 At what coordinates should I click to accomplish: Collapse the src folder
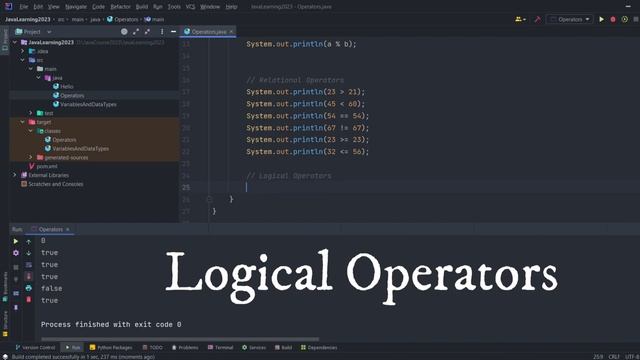tap(23, 60)
